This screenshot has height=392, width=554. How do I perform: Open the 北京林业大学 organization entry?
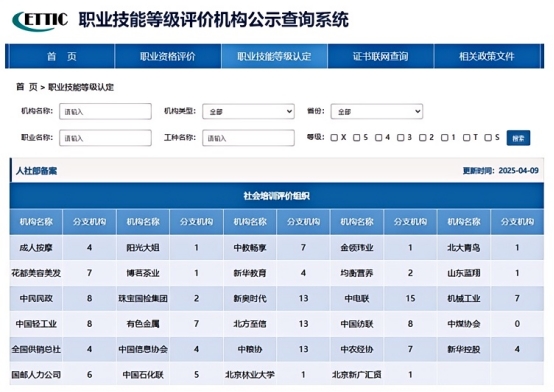coord(250,375)
